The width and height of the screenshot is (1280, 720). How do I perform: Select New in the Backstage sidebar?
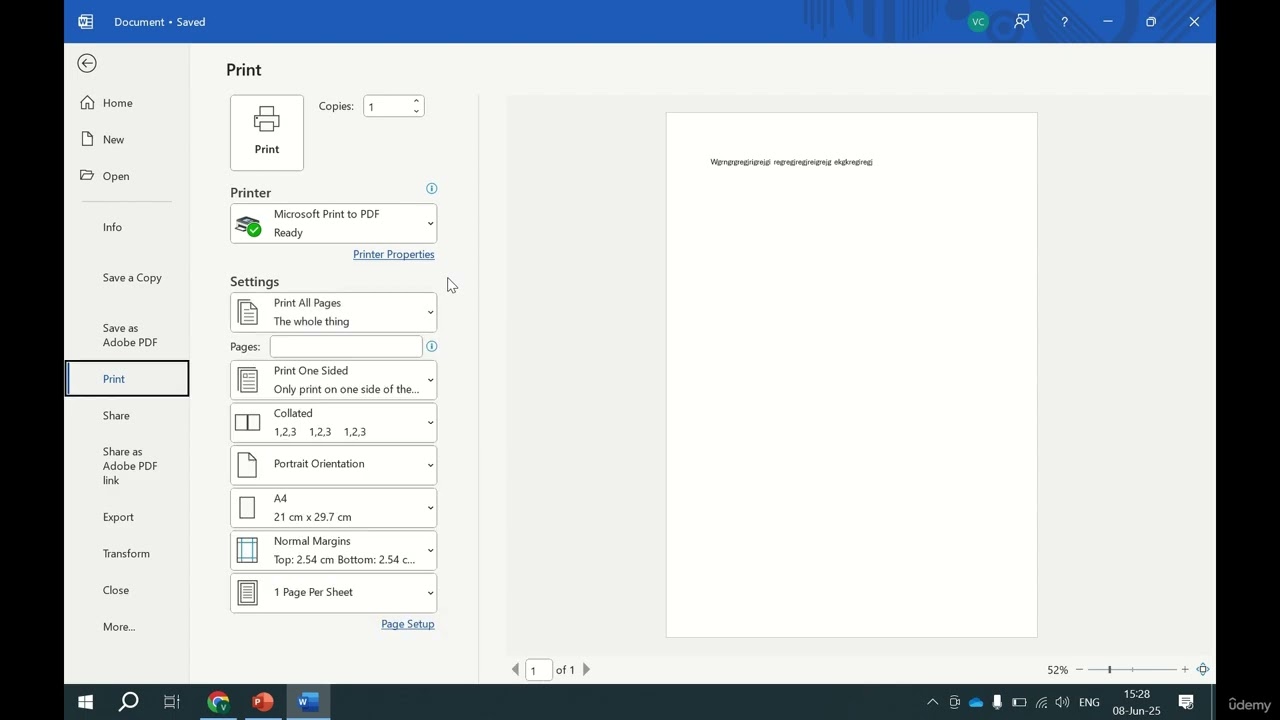(127, 140)
